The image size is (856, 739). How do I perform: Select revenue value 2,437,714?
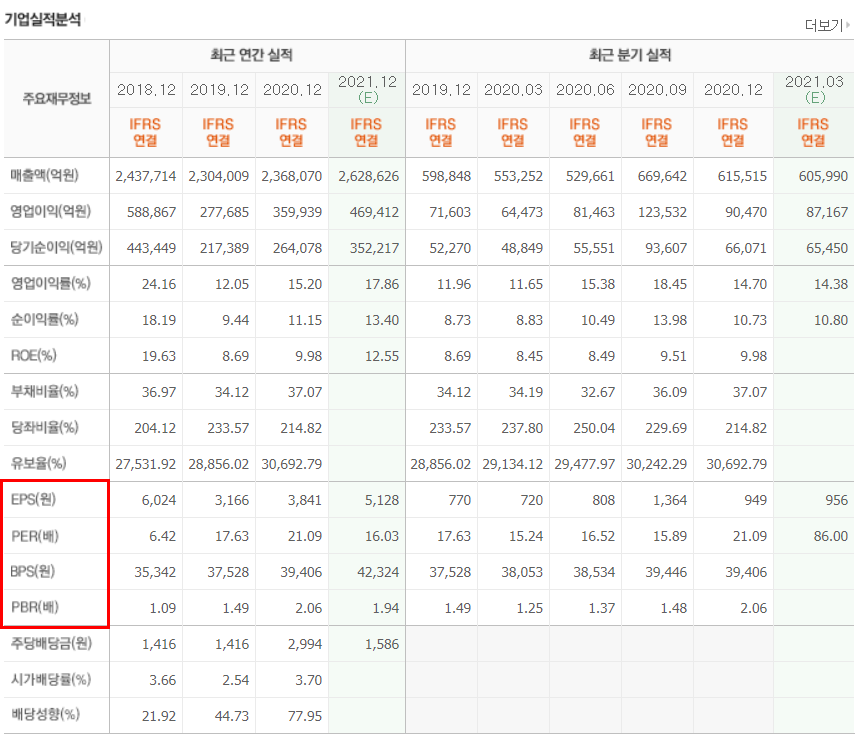click(x=146, y=176)
